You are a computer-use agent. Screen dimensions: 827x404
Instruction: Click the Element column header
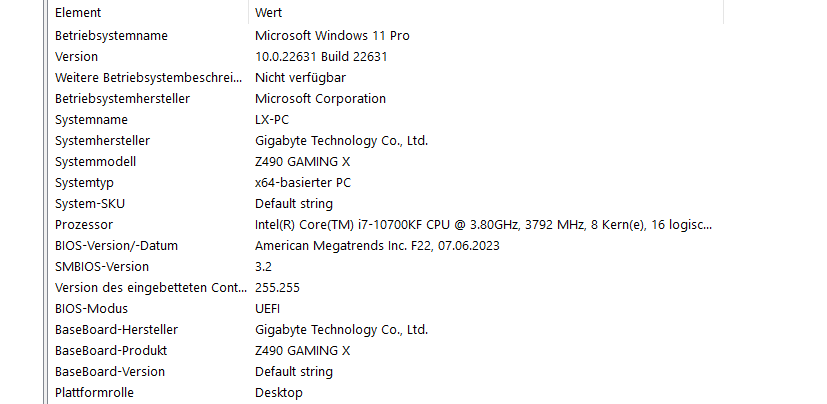click(148, 12)
